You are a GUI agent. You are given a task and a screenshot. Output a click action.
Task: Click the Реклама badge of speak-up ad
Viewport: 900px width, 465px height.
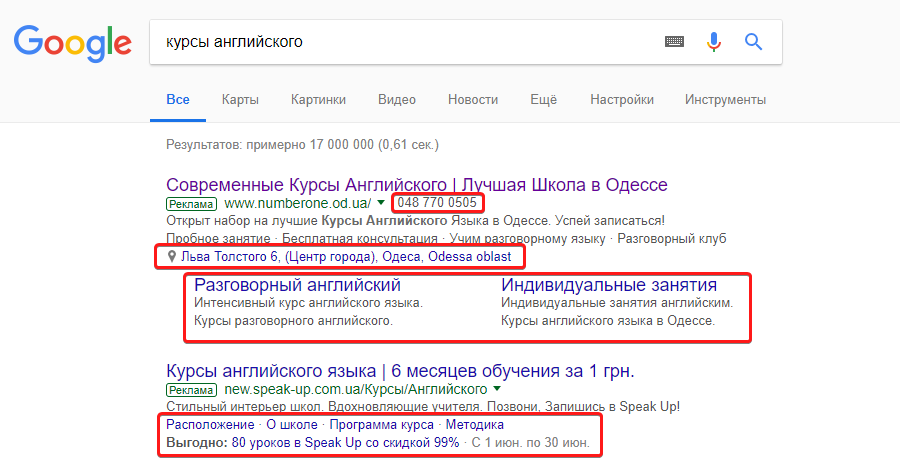point(191,390)
